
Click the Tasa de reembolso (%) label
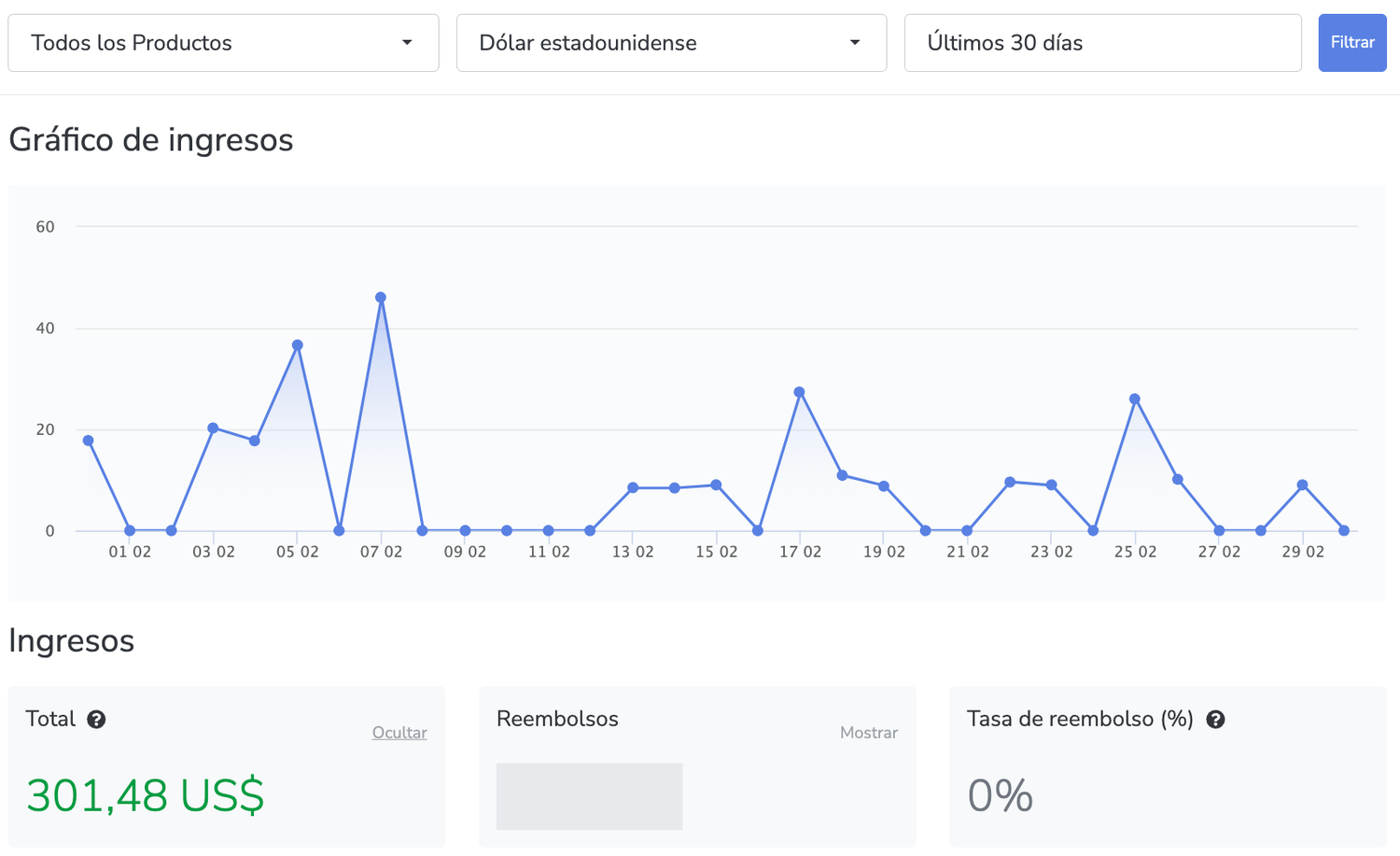(1081, 719)
